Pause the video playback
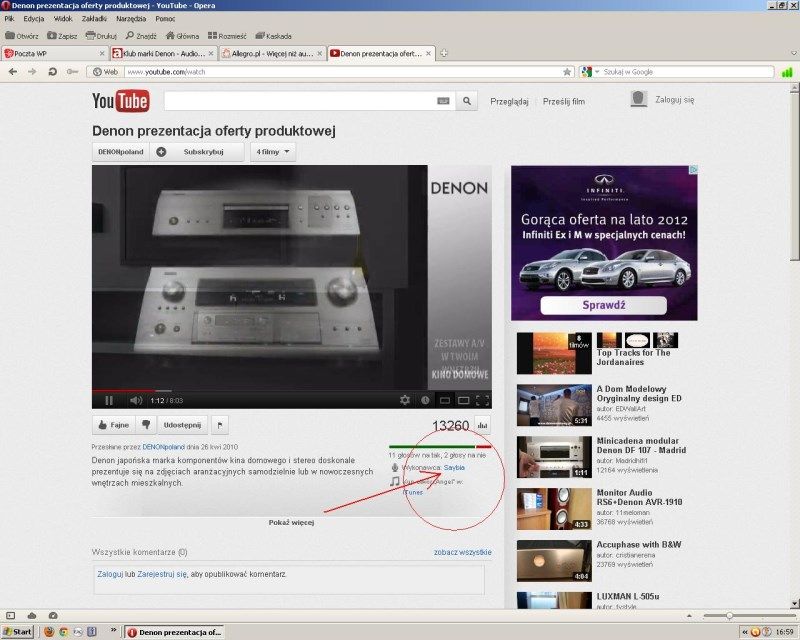Image resolution: width=800 pixels, height=640 pixels. pyautogui.click(x=109, y=401)
